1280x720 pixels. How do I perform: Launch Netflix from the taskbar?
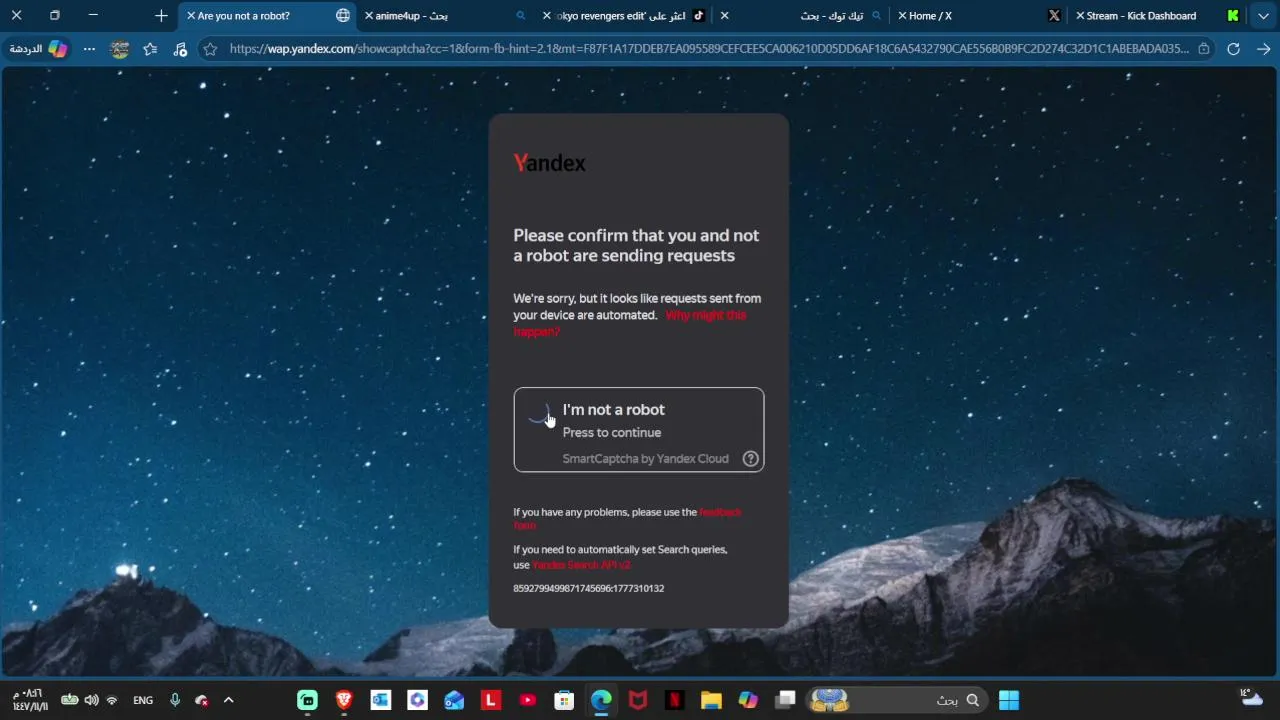[675, 700]
